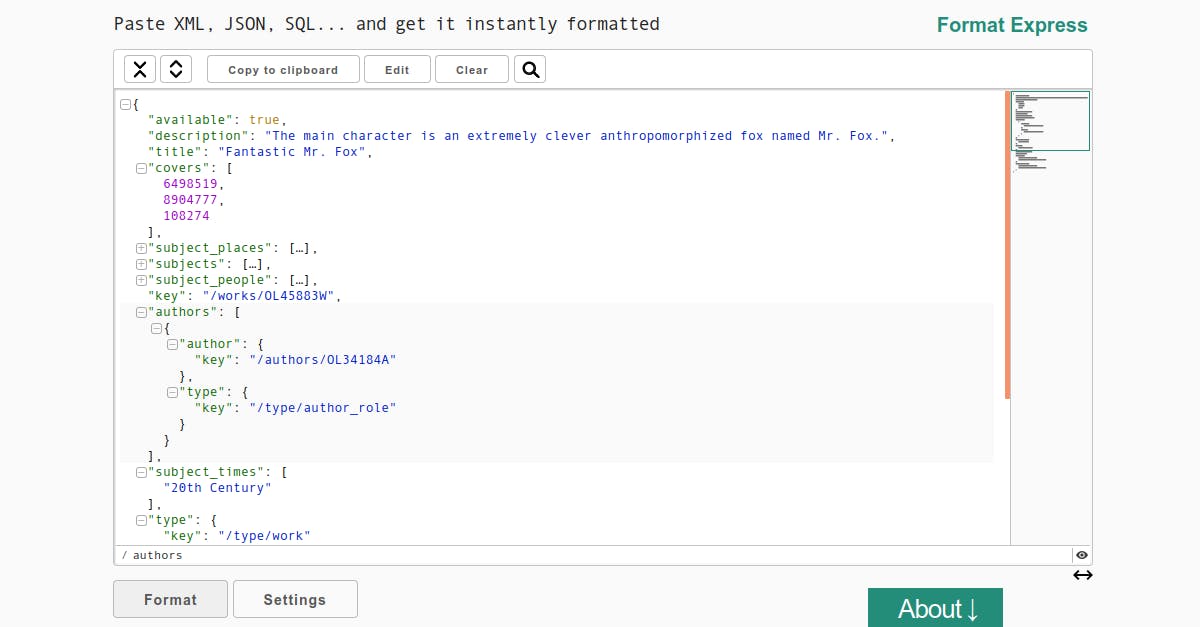Collapse the "author" object node
The image size is (1200, 627).
click(x=173, y=344)
